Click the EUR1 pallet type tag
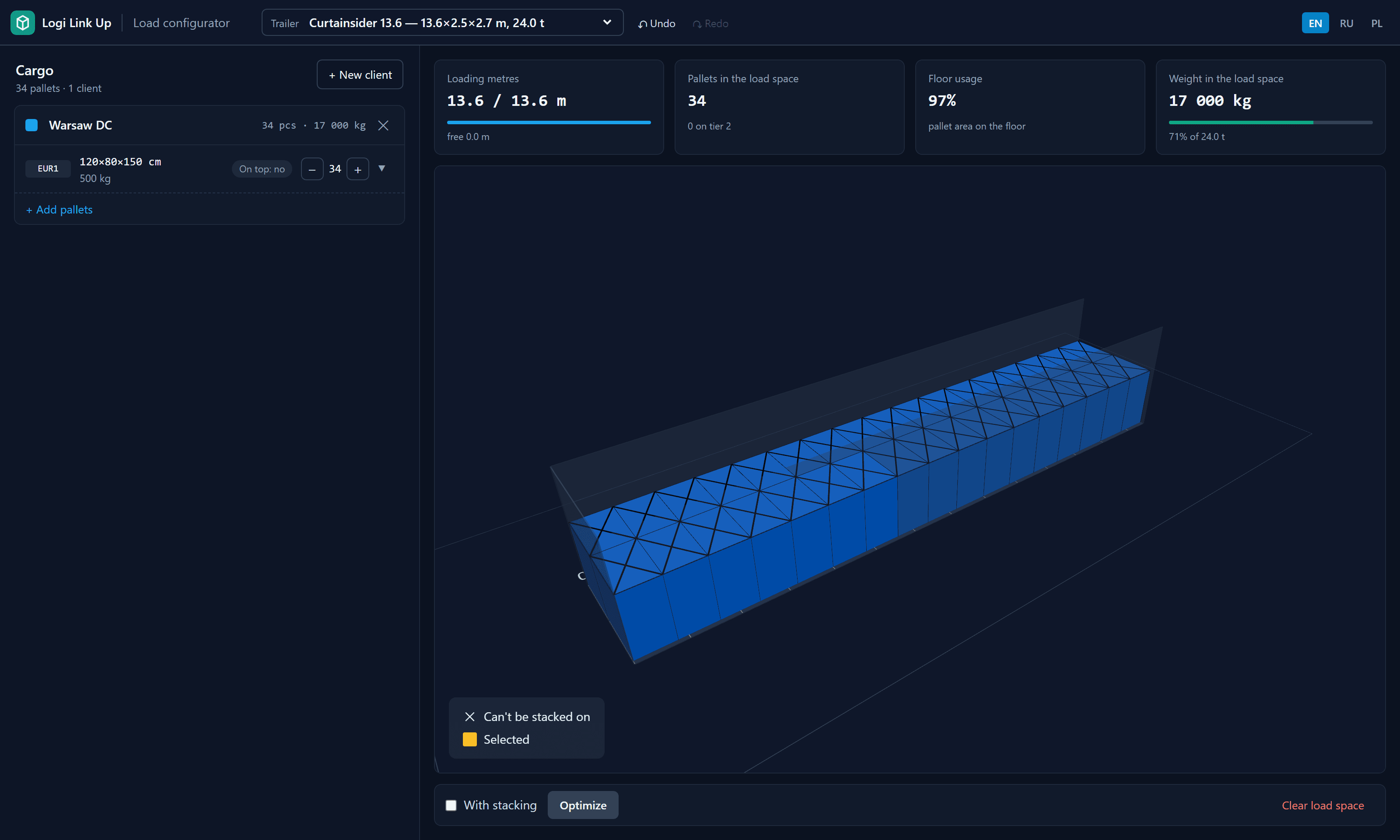 (x=48, y=169)
